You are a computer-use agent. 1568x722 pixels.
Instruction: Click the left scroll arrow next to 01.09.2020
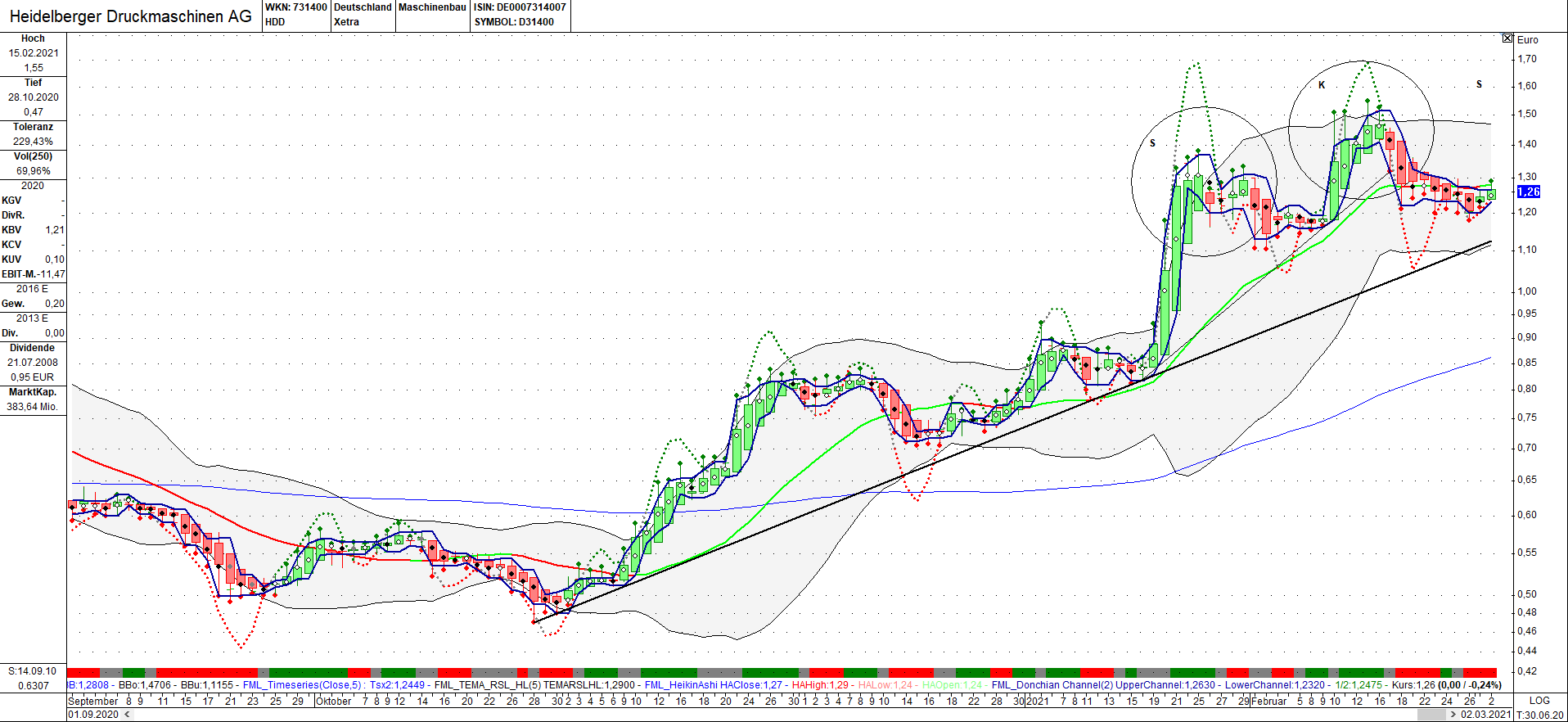tap(127, 715)
